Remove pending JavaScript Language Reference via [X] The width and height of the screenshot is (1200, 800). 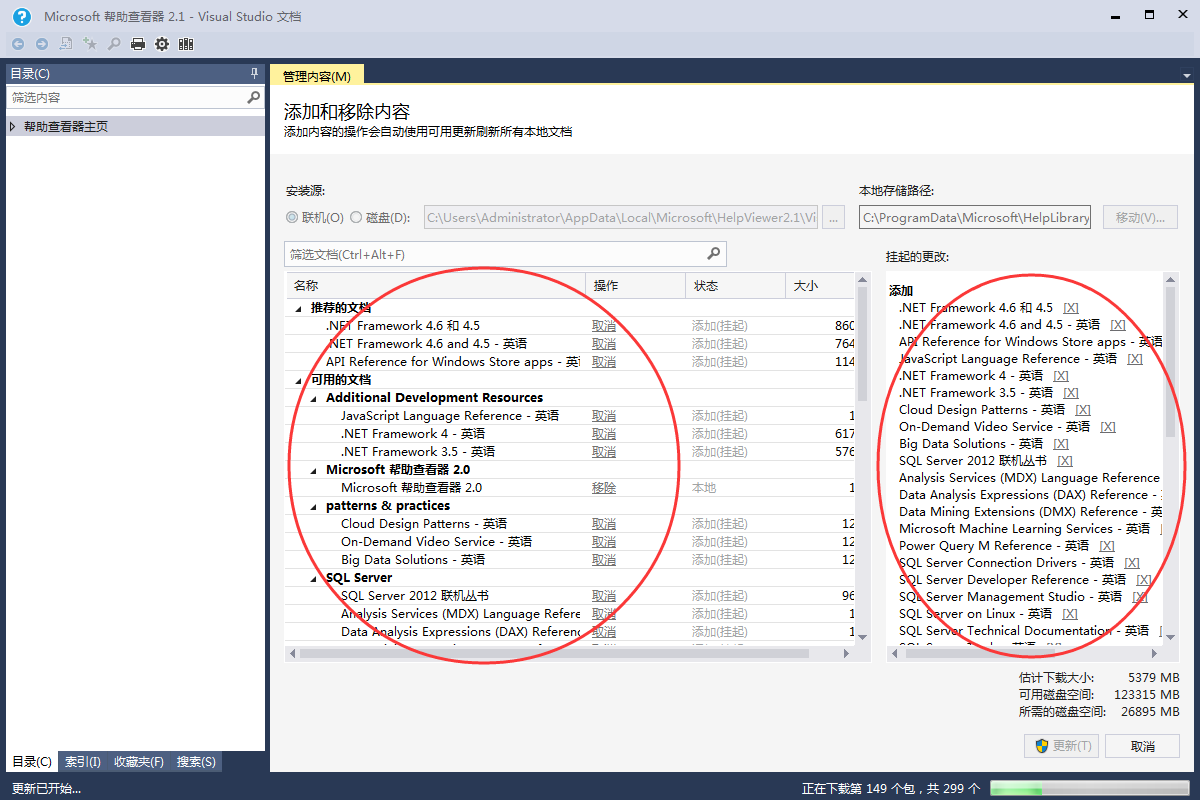point(1135,359)
